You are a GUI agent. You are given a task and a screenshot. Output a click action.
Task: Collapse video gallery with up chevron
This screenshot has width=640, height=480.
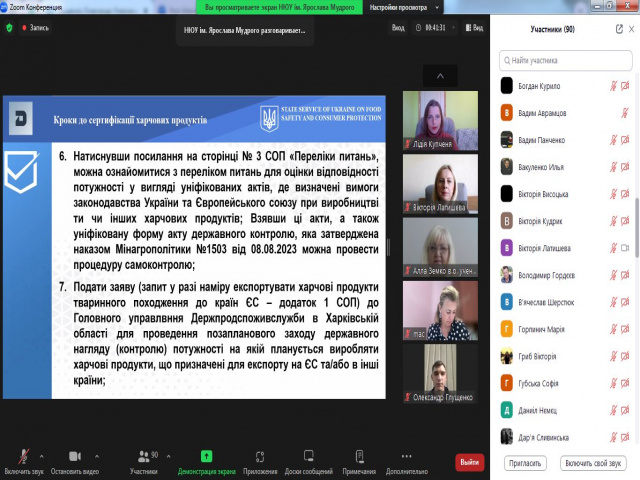[440, 75]
